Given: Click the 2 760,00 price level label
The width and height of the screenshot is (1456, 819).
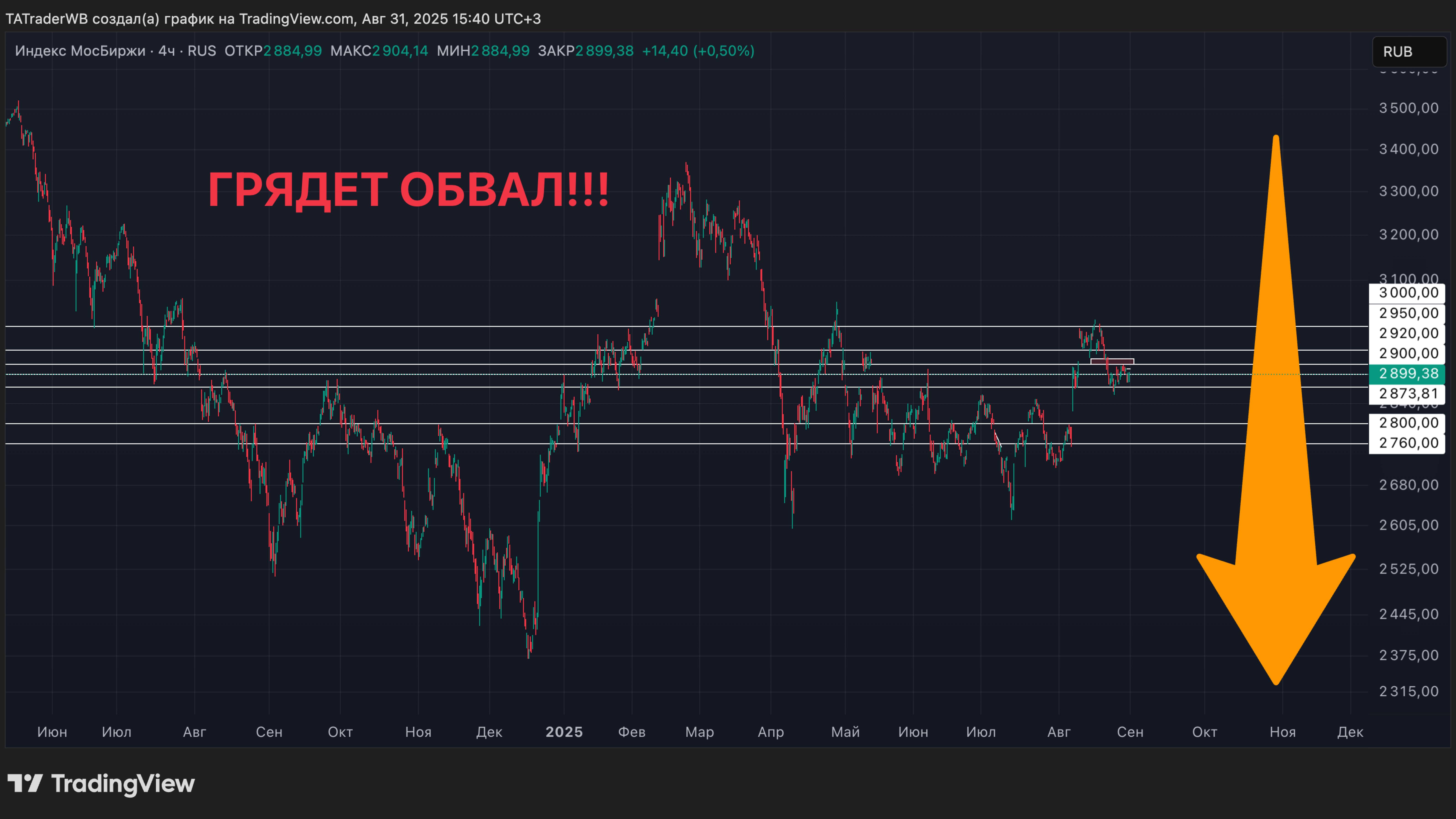Looking at the screenshot, I should coord(1407,443).
